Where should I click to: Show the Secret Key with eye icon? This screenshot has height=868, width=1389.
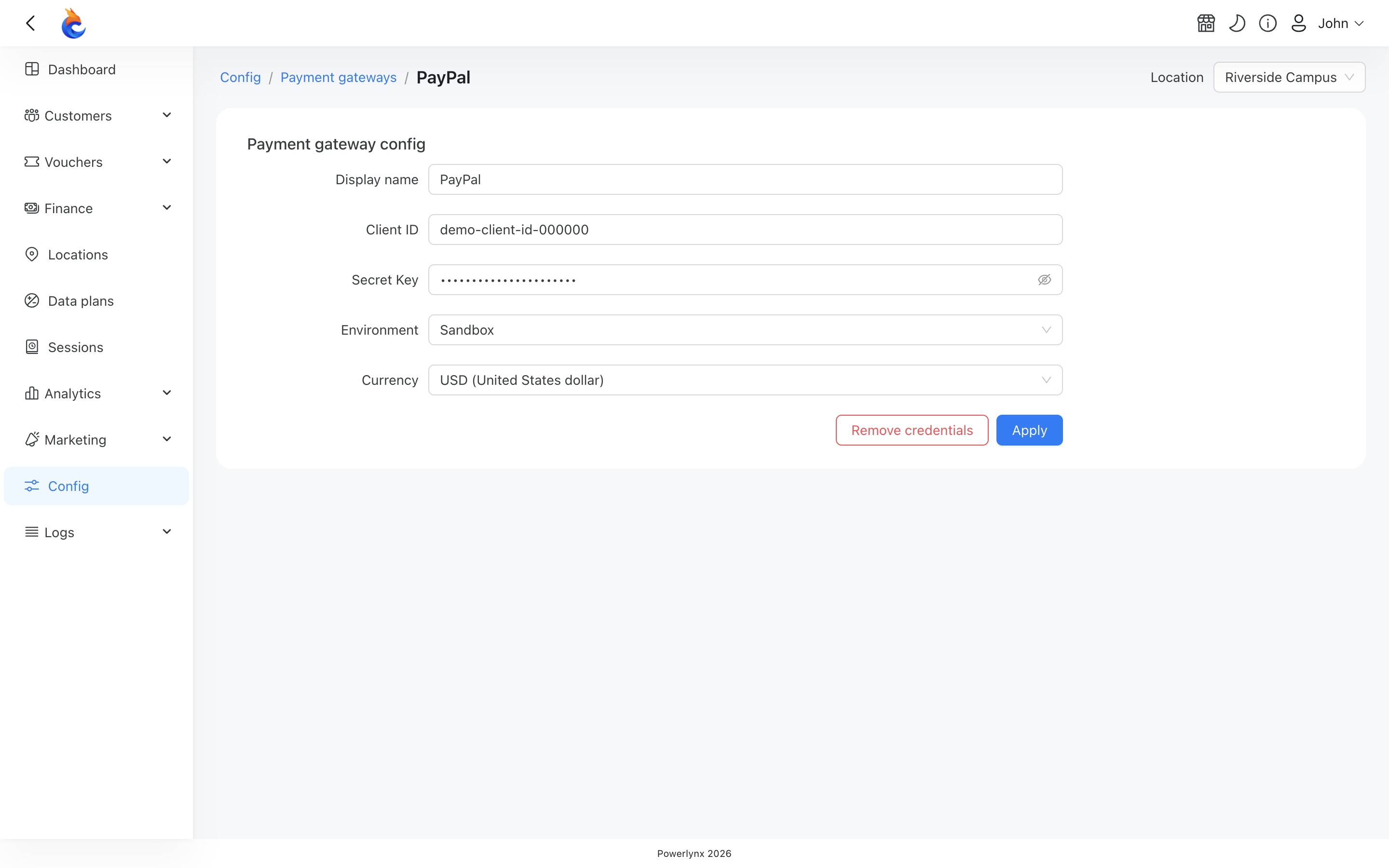[1044, 280]
